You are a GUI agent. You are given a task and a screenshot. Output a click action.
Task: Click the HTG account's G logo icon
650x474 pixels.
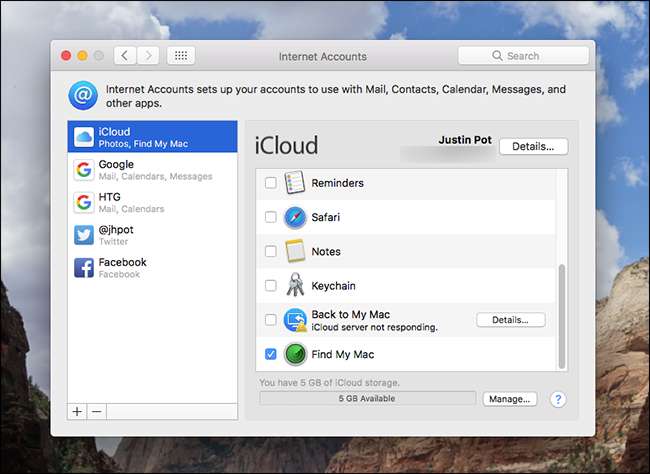coord(84,202)
